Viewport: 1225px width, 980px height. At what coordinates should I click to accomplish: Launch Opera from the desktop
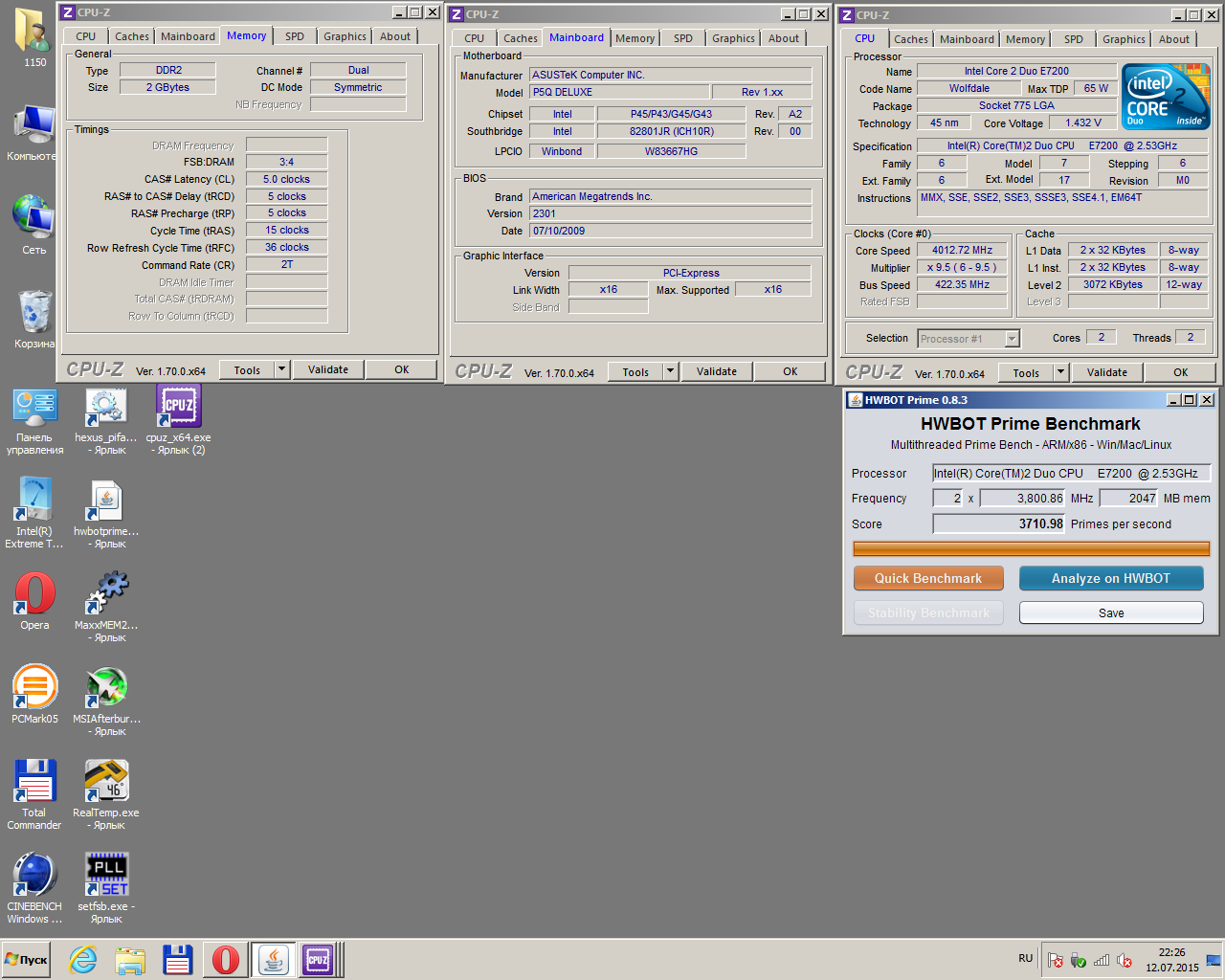[34, 602]
